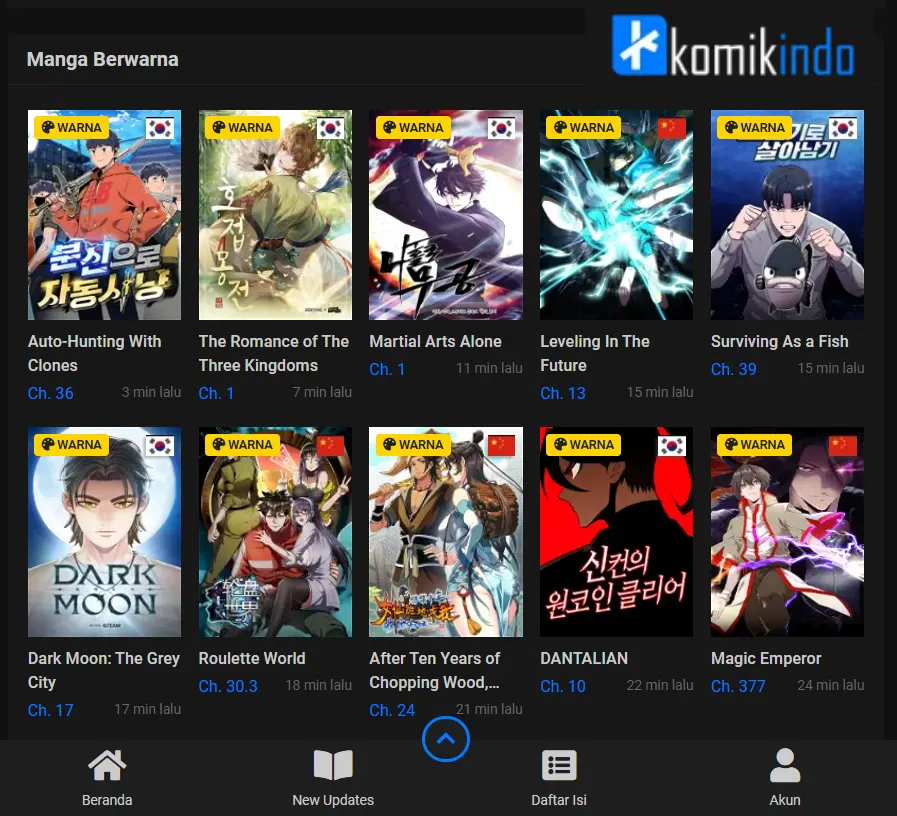
Task: Switch to Akun tab label
Action: [x=785, y=800]
